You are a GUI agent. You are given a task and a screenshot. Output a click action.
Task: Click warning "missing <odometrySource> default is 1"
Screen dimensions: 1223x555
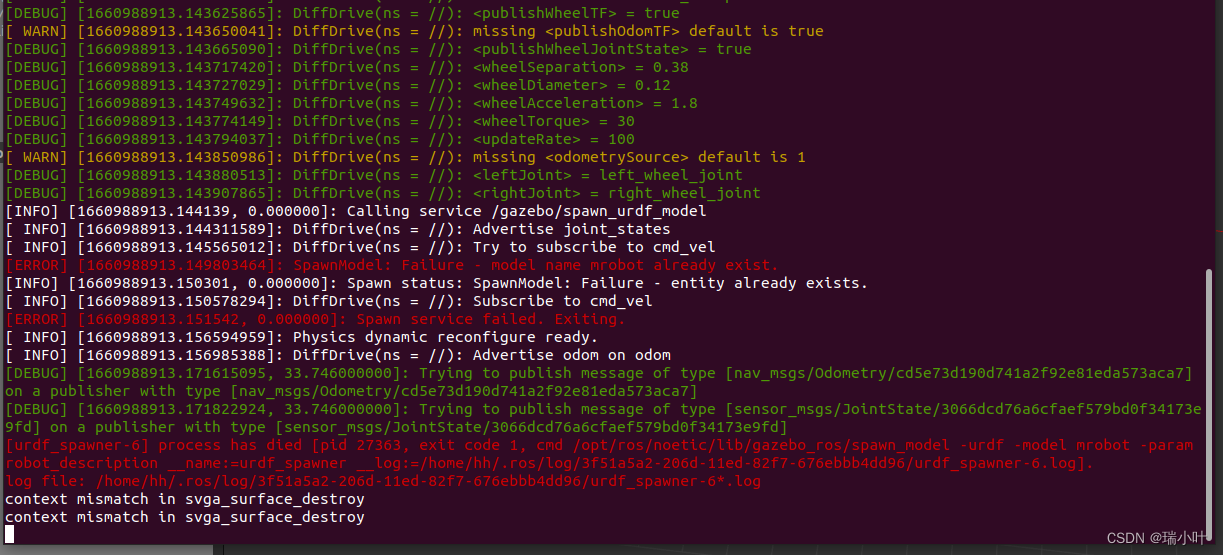(639, 157)
